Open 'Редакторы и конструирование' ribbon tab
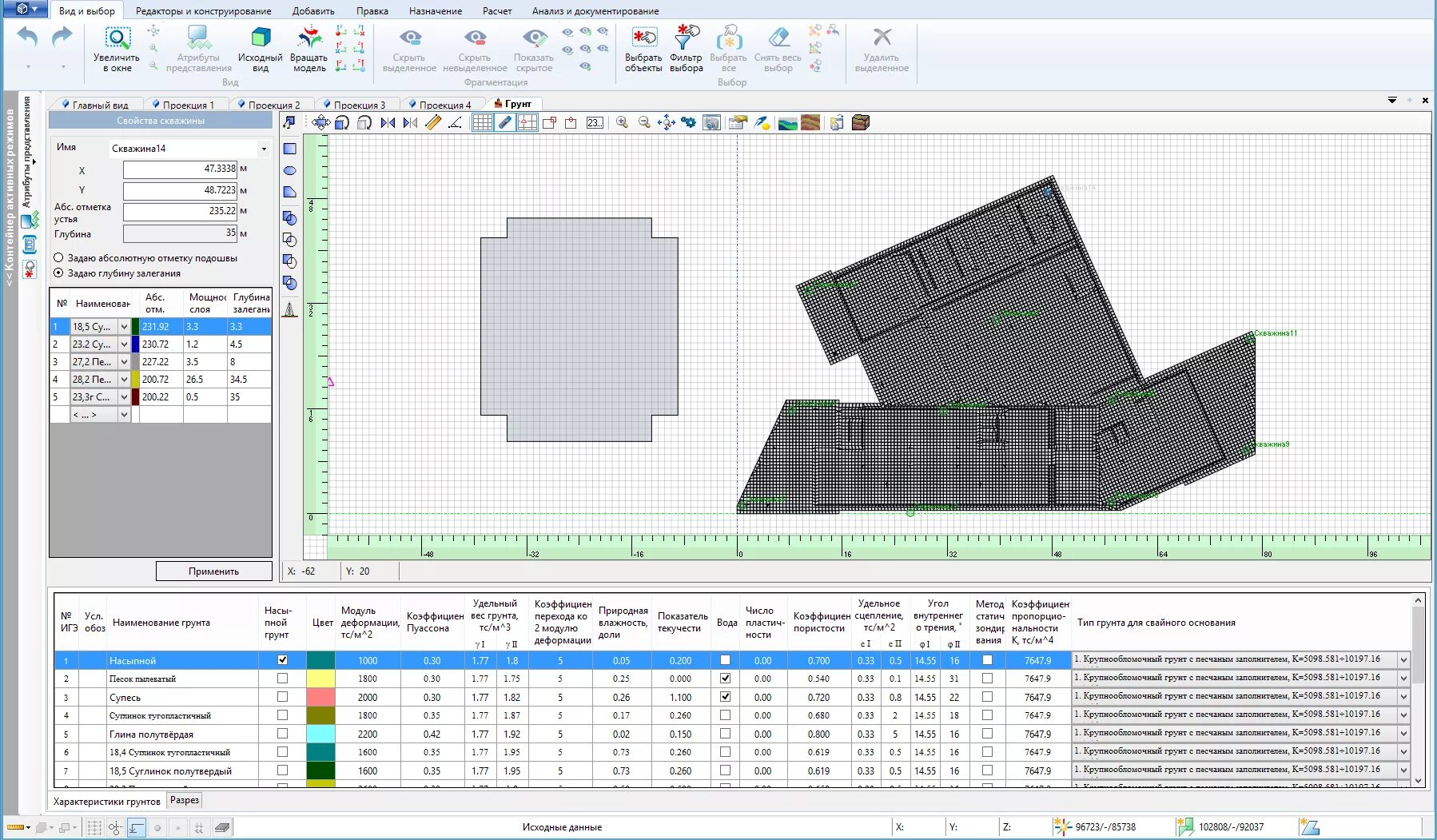The height and width of the screenshot is (840, 1437). (203, 11)
